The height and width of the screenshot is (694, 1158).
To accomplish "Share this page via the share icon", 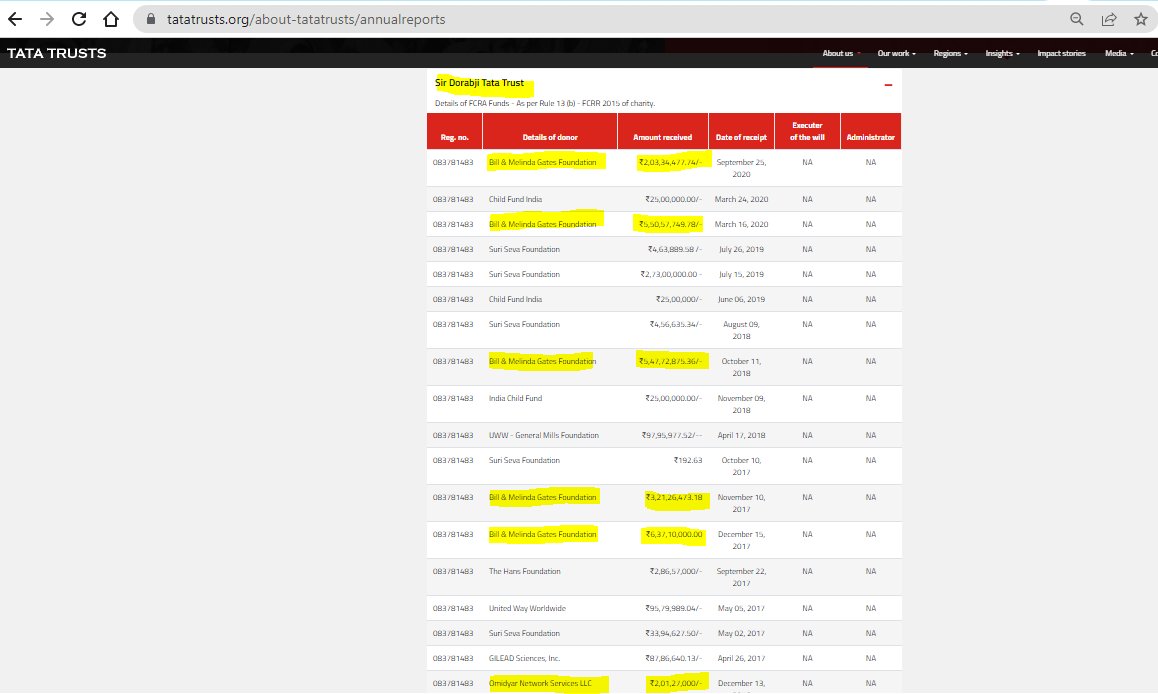I will pos(1109,19).
